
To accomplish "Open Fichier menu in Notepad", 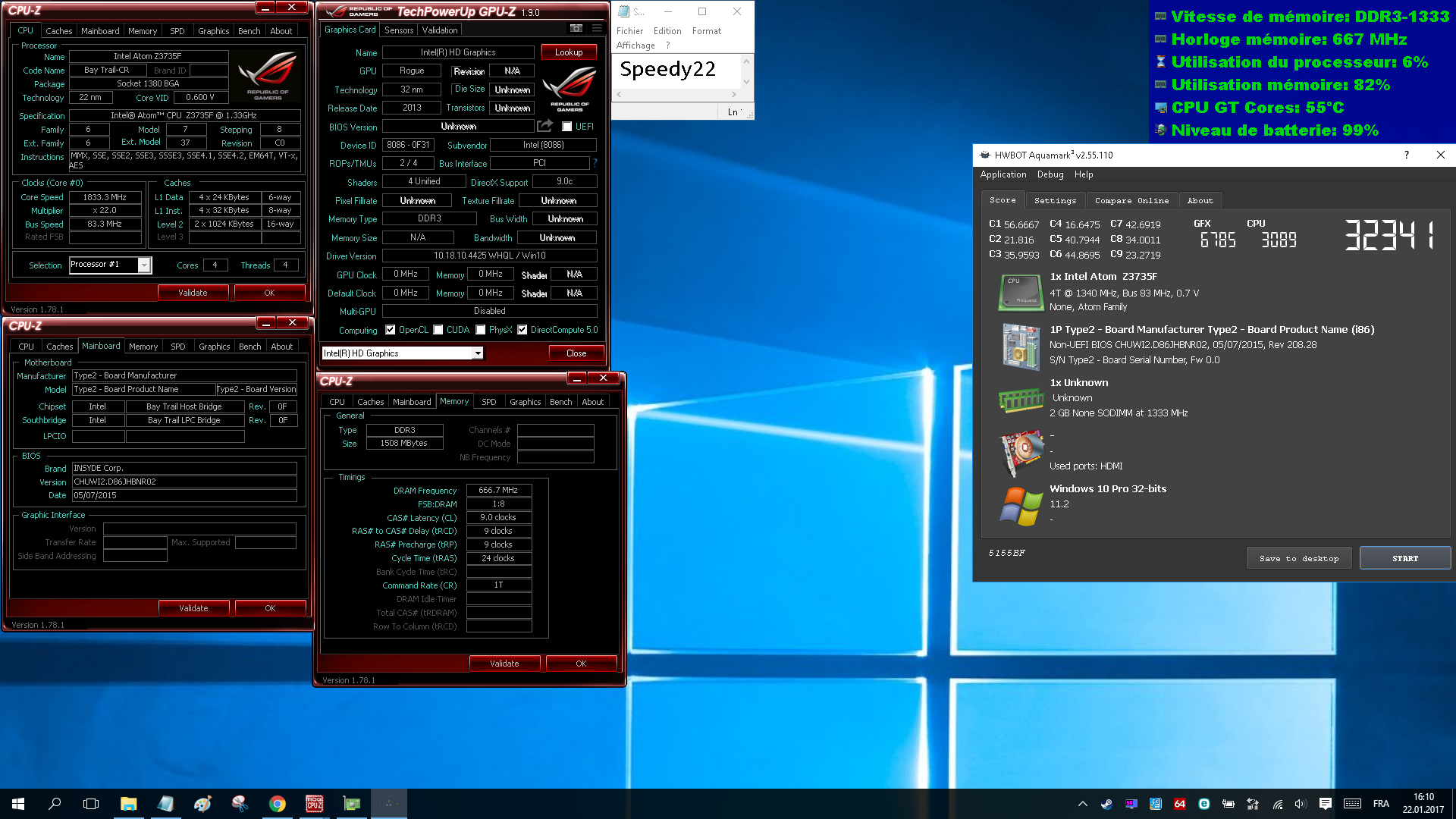I will click(629, 31).
